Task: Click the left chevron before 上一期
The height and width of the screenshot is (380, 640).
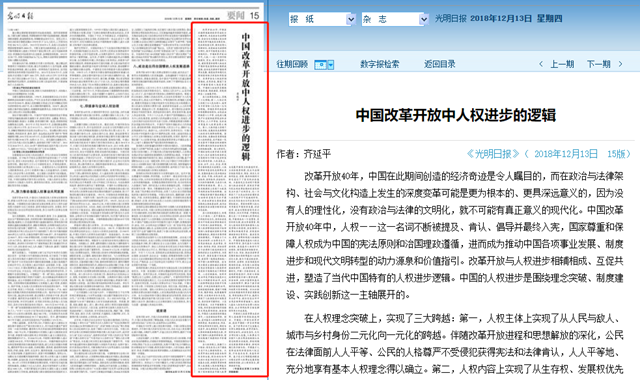Action: (541, 64)
